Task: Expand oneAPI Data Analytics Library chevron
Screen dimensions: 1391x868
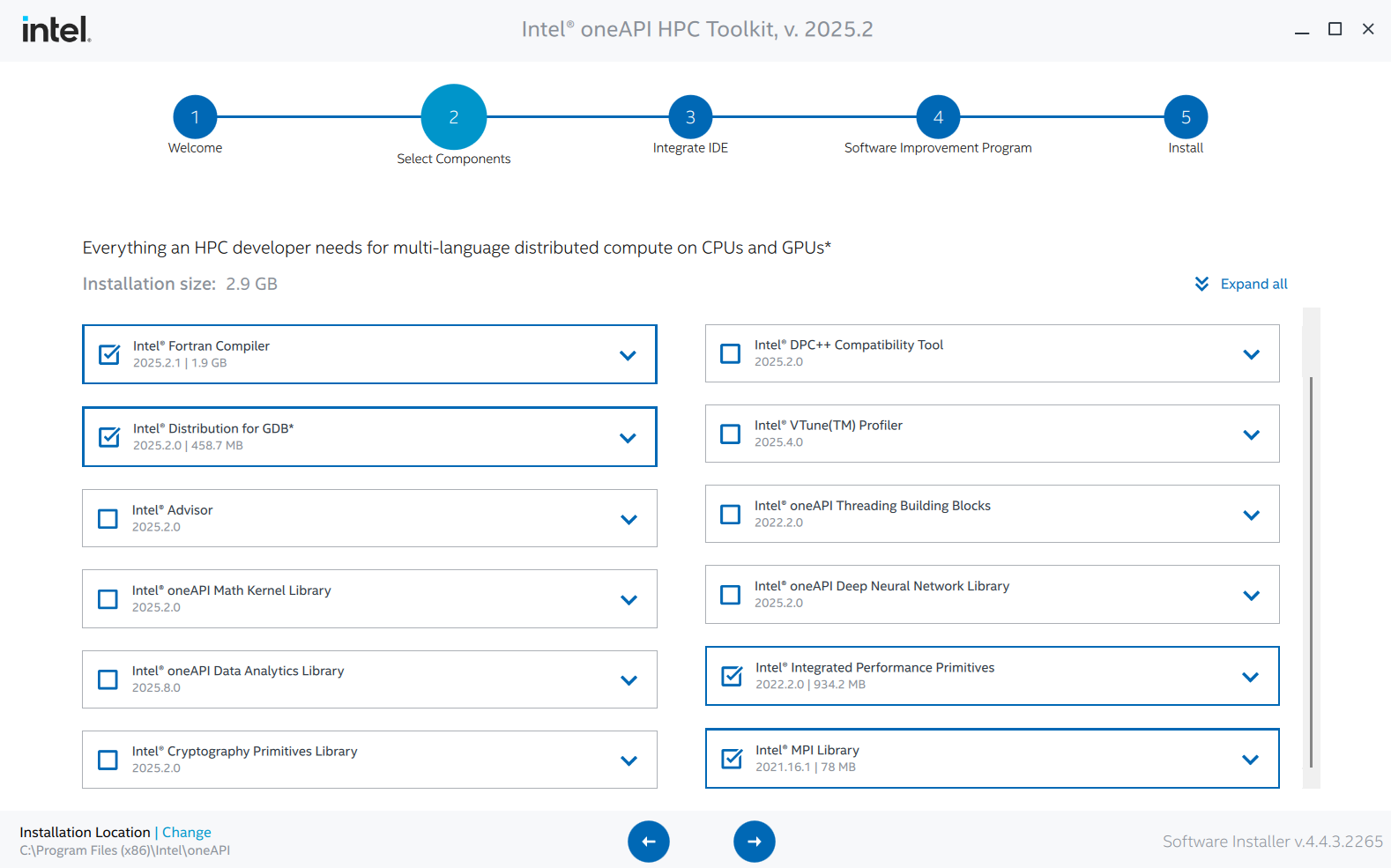Action: 629,680
